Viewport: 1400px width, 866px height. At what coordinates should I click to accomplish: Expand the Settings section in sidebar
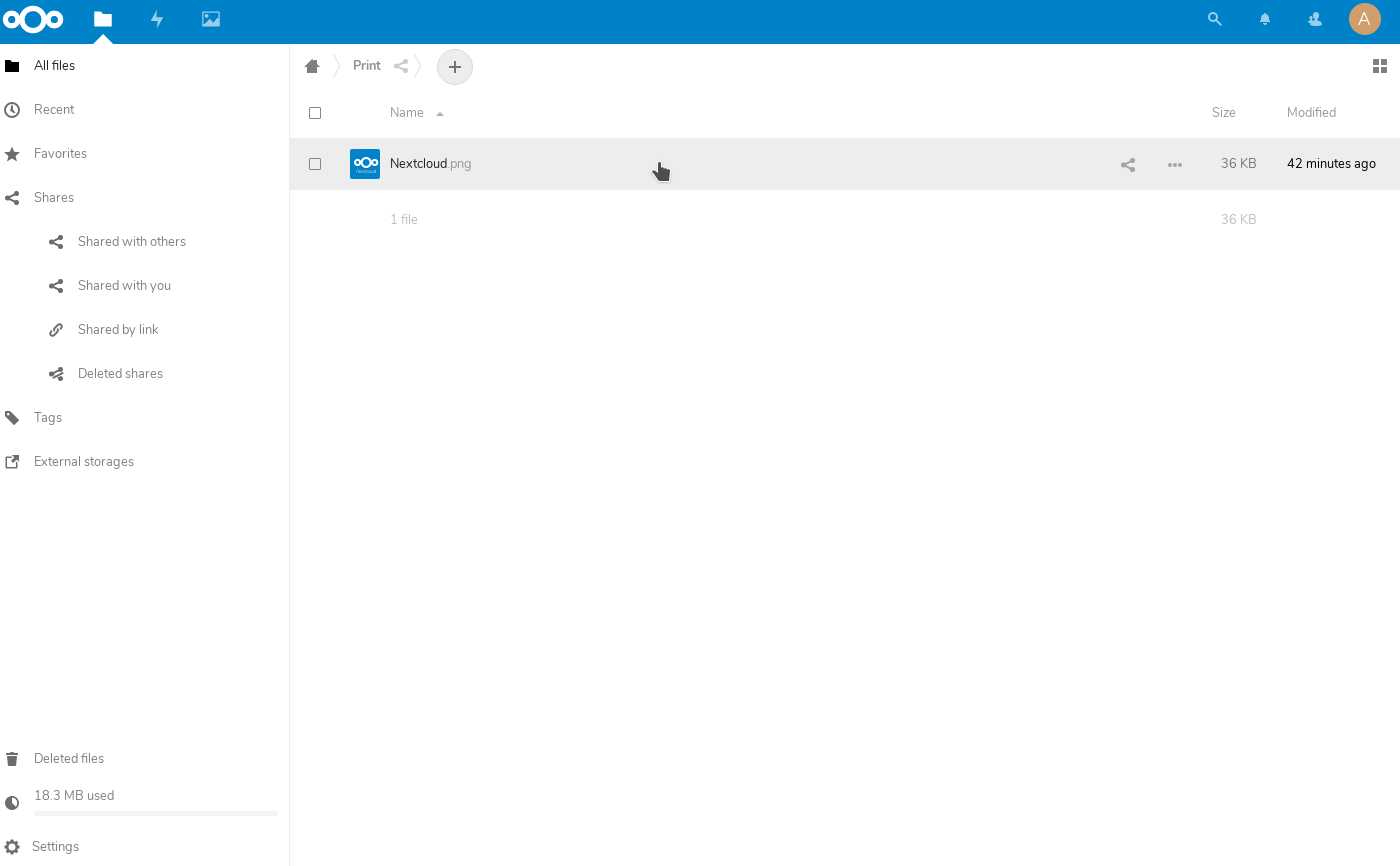tap(55, 846)
